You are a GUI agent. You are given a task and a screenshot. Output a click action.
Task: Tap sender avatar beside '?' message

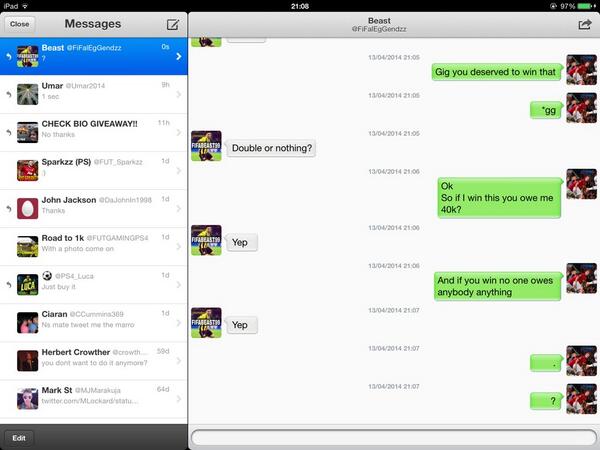(x=581, y=399)
